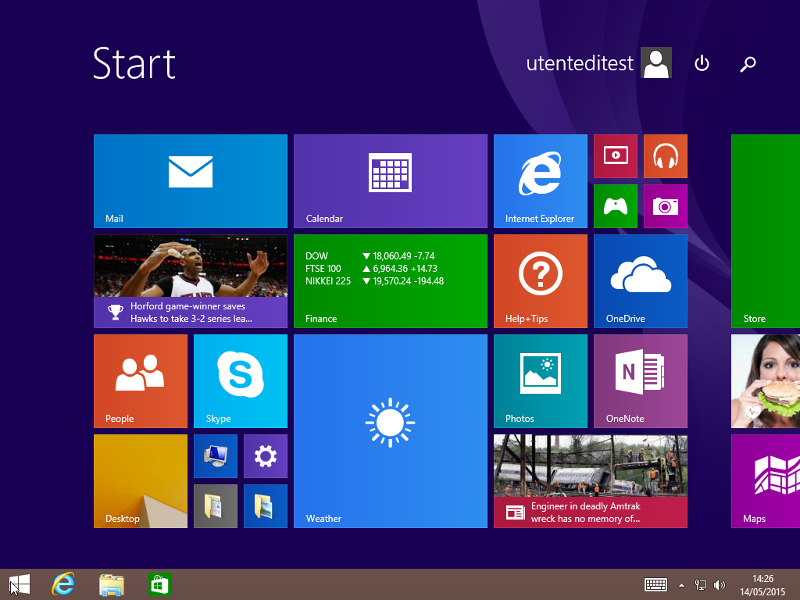Open the Maps tile
The width and height of the screenshot is (800, 600).
[x=765, y=481]
